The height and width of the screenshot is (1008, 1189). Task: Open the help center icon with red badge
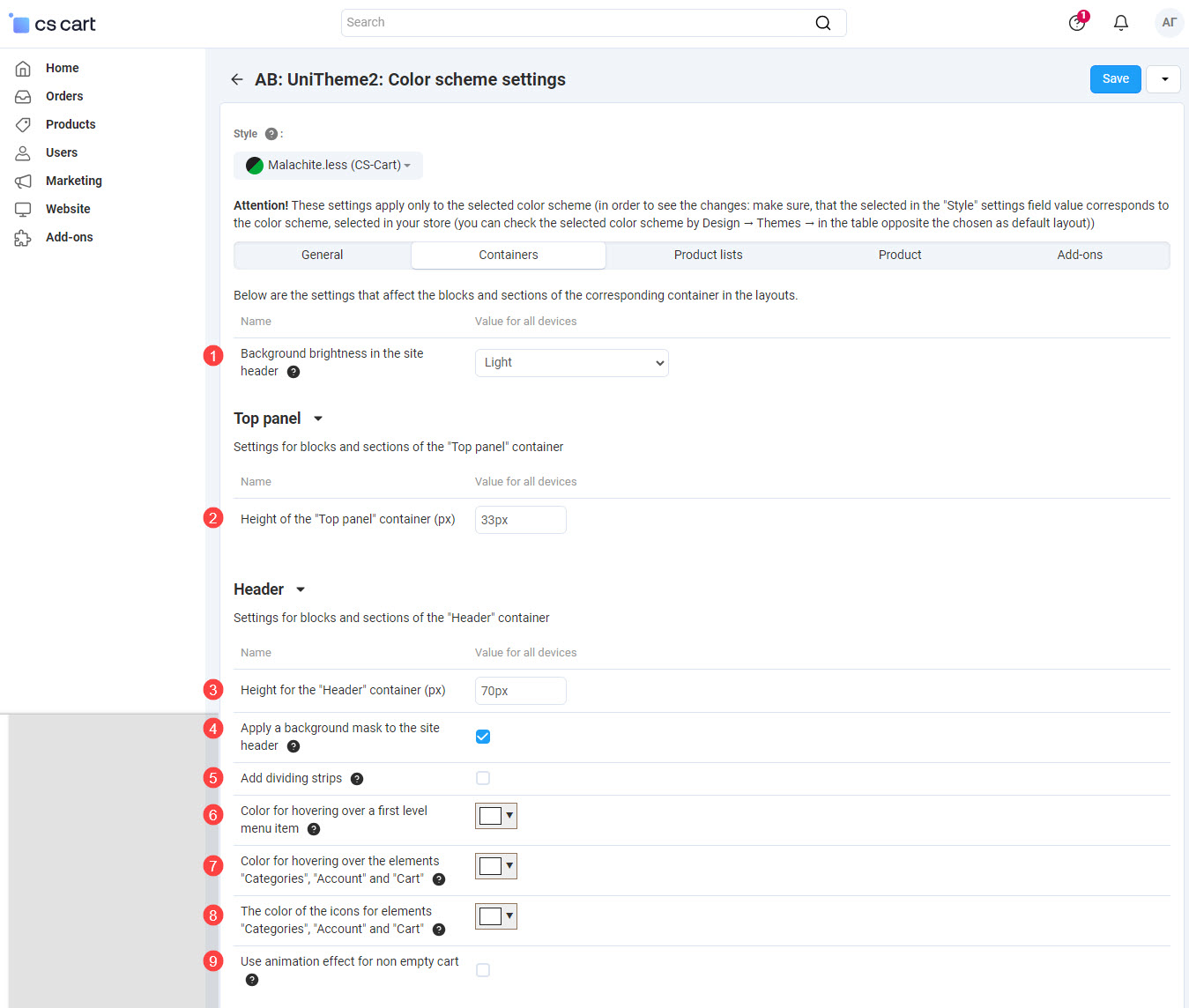(1077, 23)
